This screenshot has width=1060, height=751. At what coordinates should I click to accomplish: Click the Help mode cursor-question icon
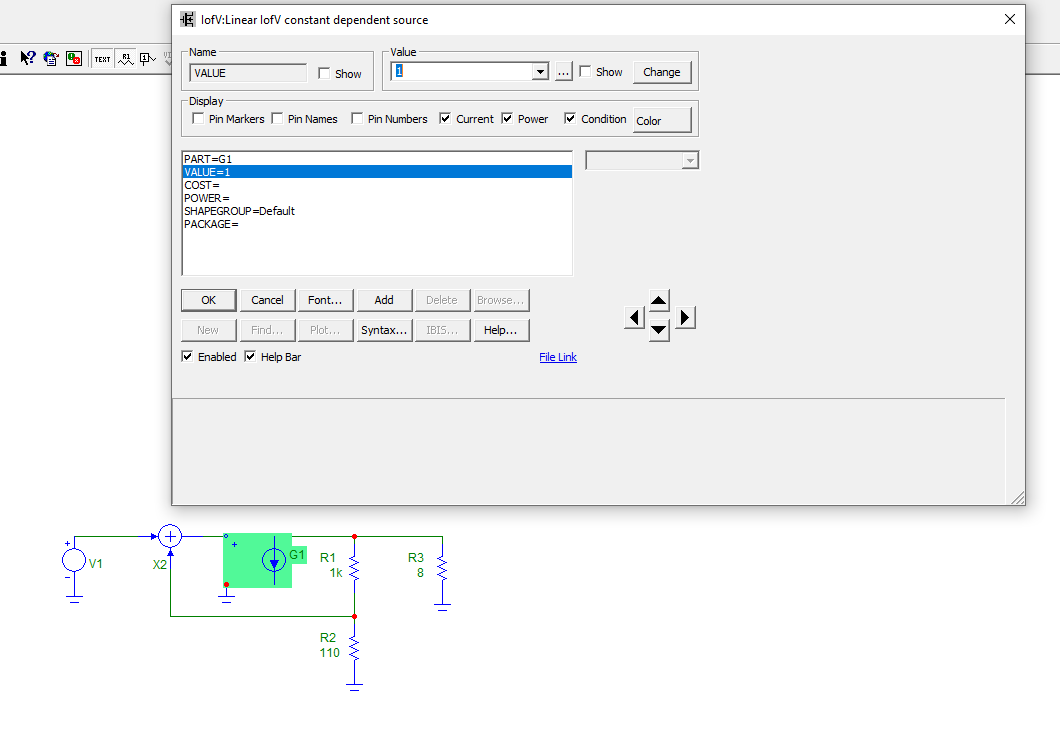coord(27,59)
